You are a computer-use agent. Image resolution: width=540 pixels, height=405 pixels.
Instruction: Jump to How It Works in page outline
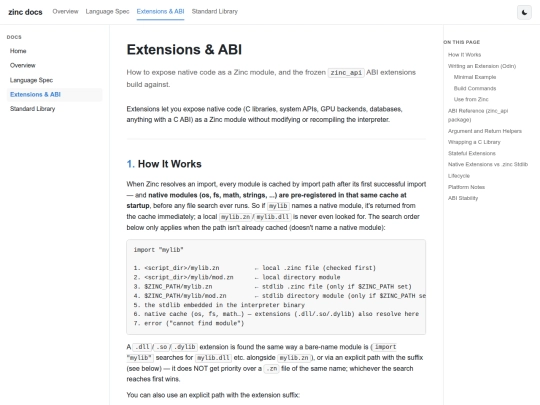tap(464, 55)
